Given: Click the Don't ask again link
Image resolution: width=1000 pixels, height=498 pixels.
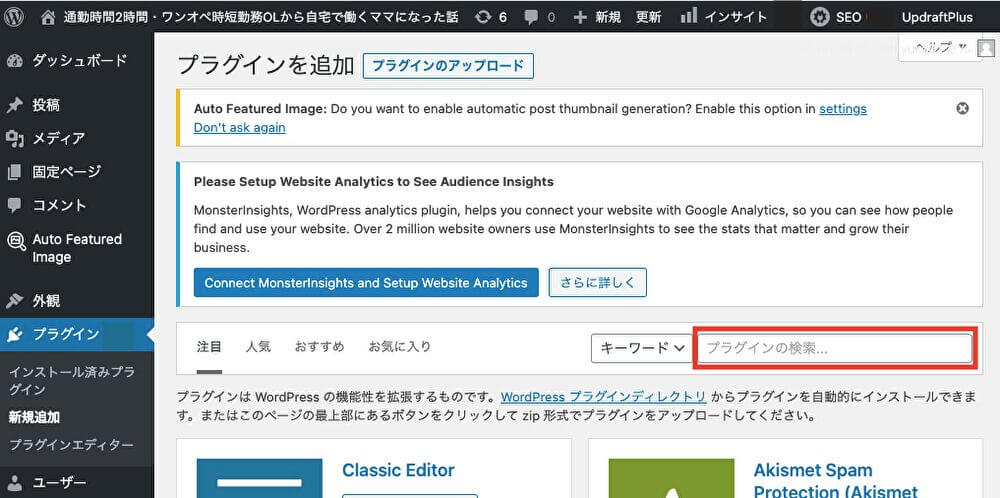Looking at the screenshot, I should (239, 128).
